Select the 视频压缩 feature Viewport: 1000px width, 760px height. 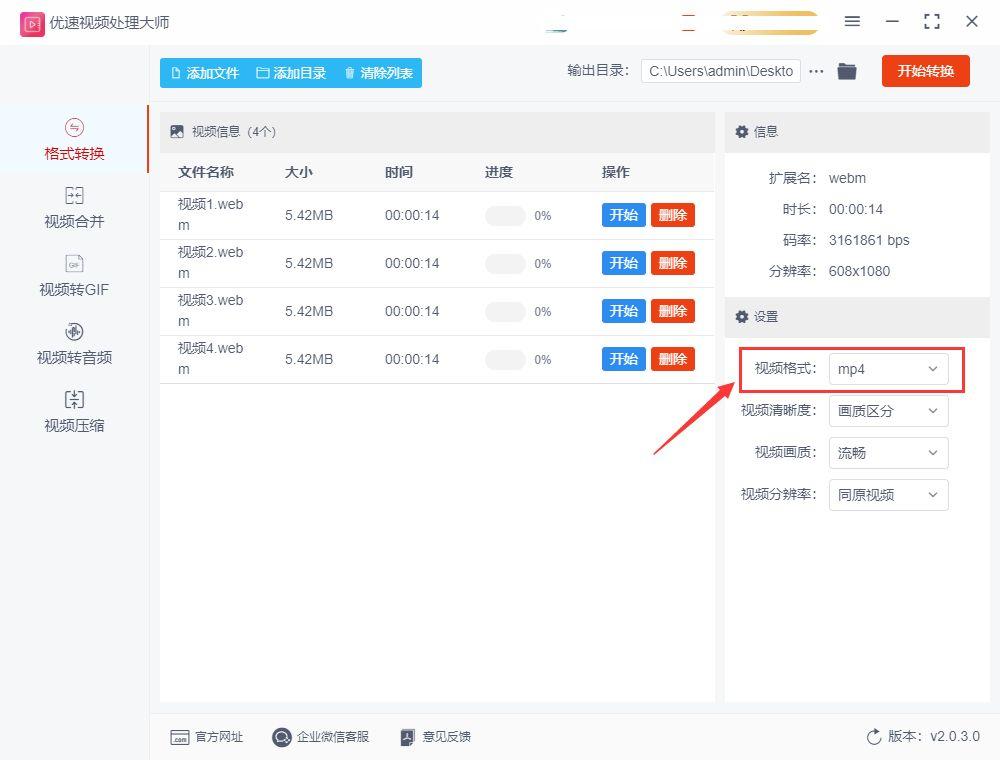click(73, 410)
